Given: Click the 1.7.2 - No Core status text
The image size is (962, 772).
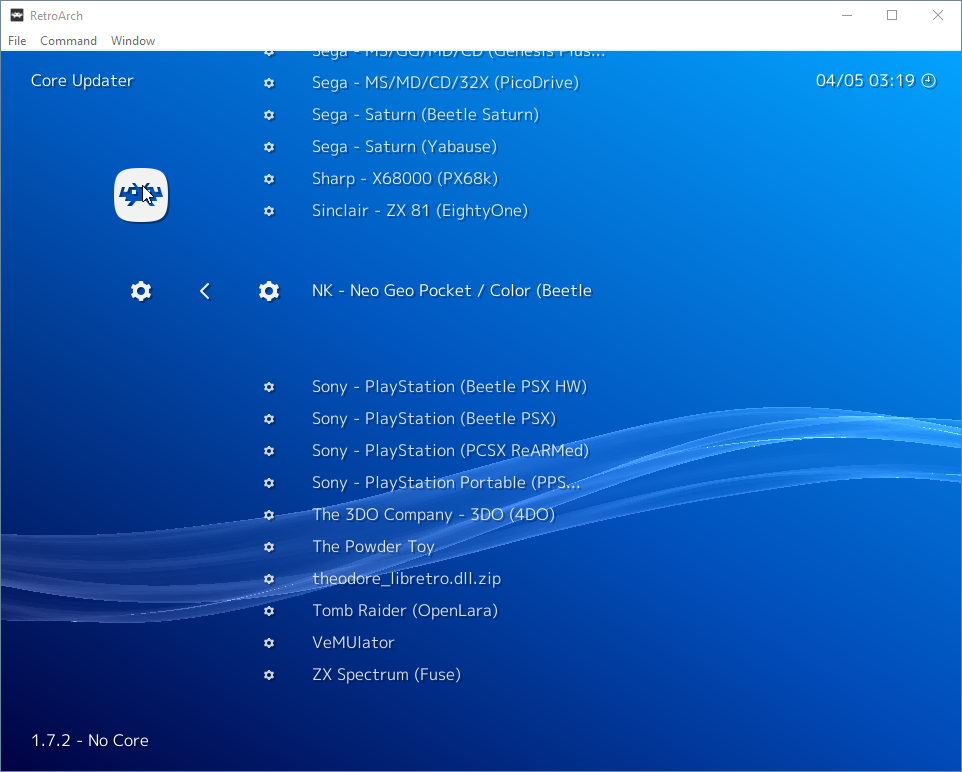Looking at the screenshot, I should (90, 740).
